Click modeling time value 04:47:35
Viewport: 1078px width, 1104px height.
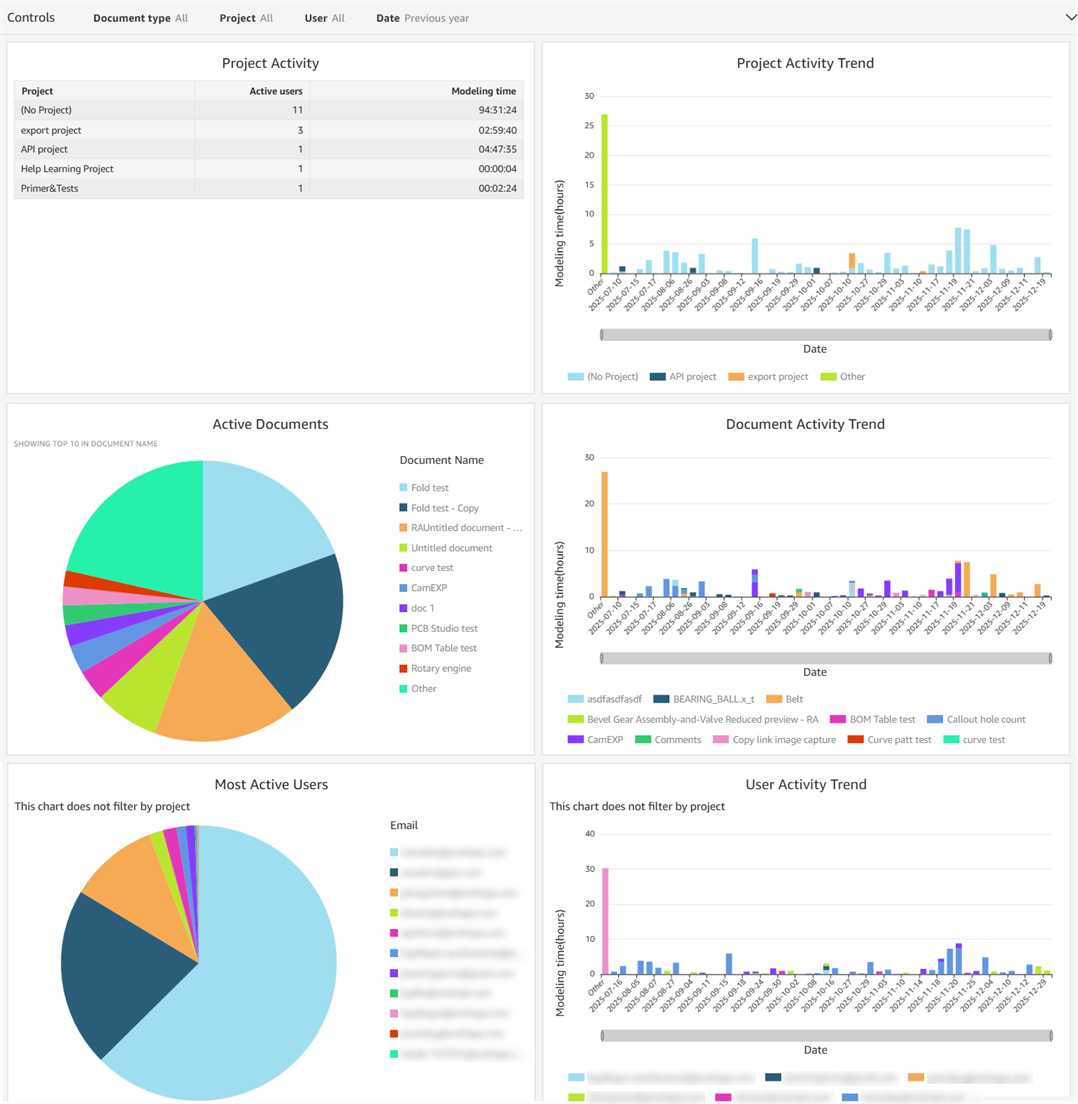click(x=497, y=149)
